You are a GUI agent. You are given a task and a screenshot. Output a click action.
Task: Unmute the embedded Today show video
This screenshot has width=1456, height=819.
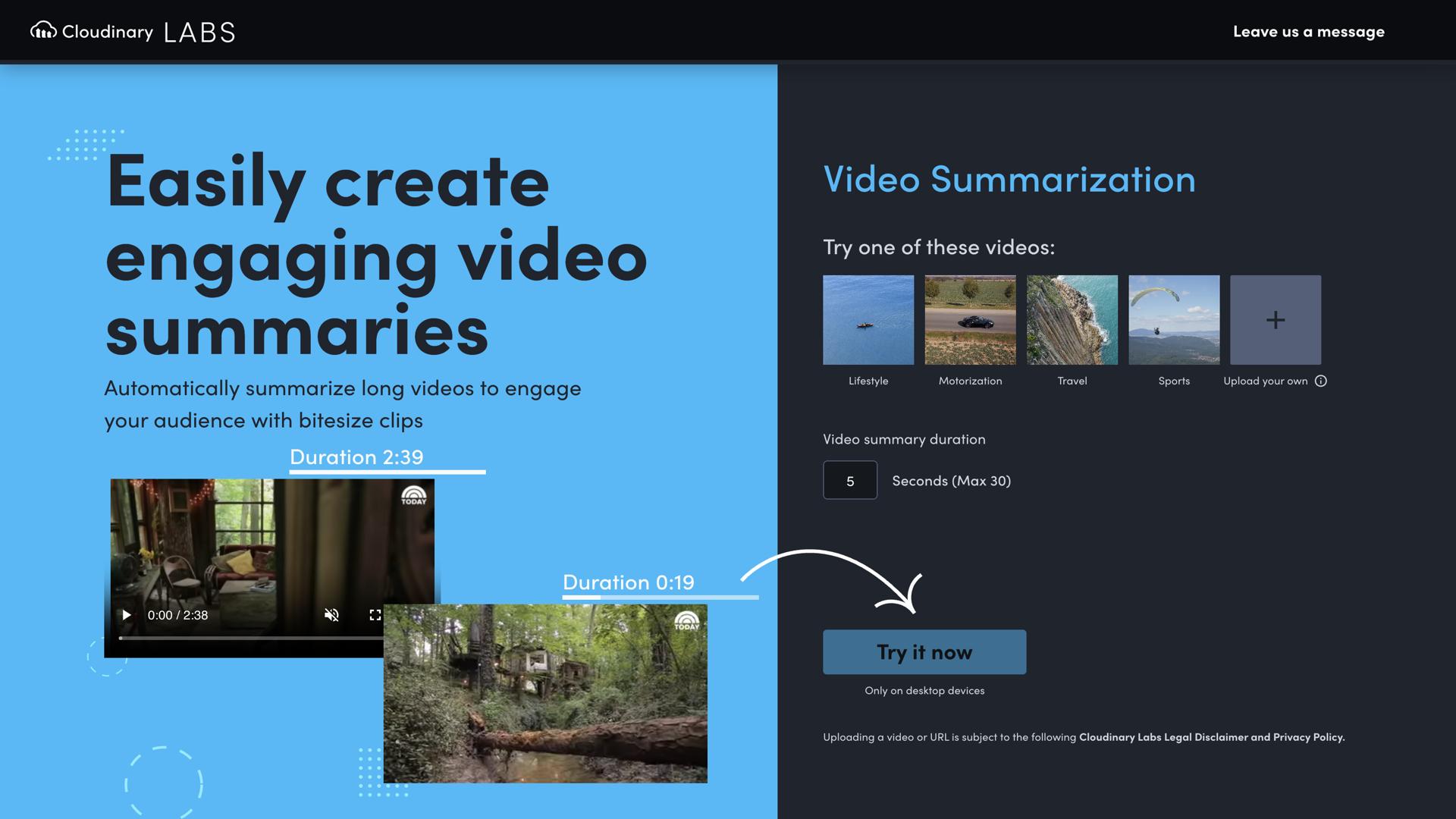point(332,615)
